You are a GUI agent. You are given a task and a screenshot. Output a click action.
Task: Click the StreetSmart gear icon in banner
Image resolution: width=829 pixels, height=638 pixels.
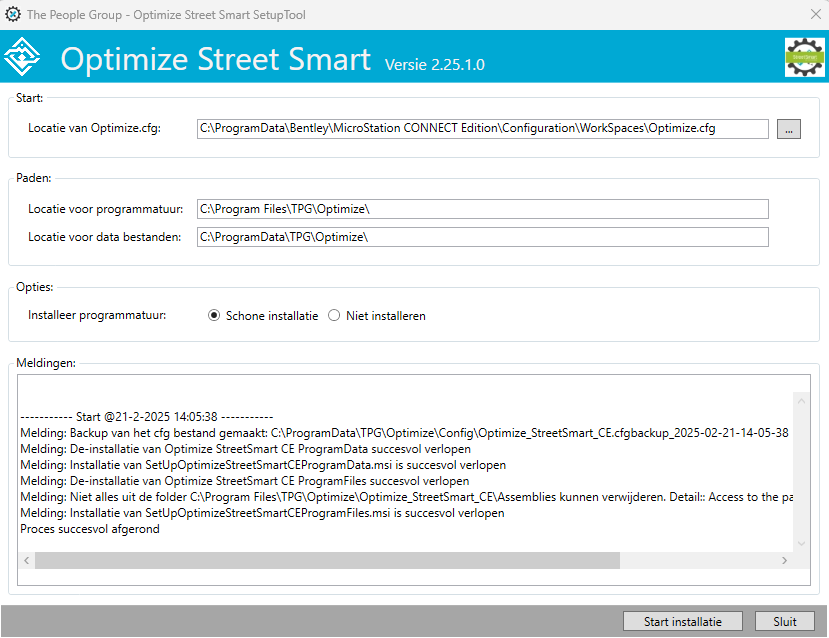[x=804, y=57]
